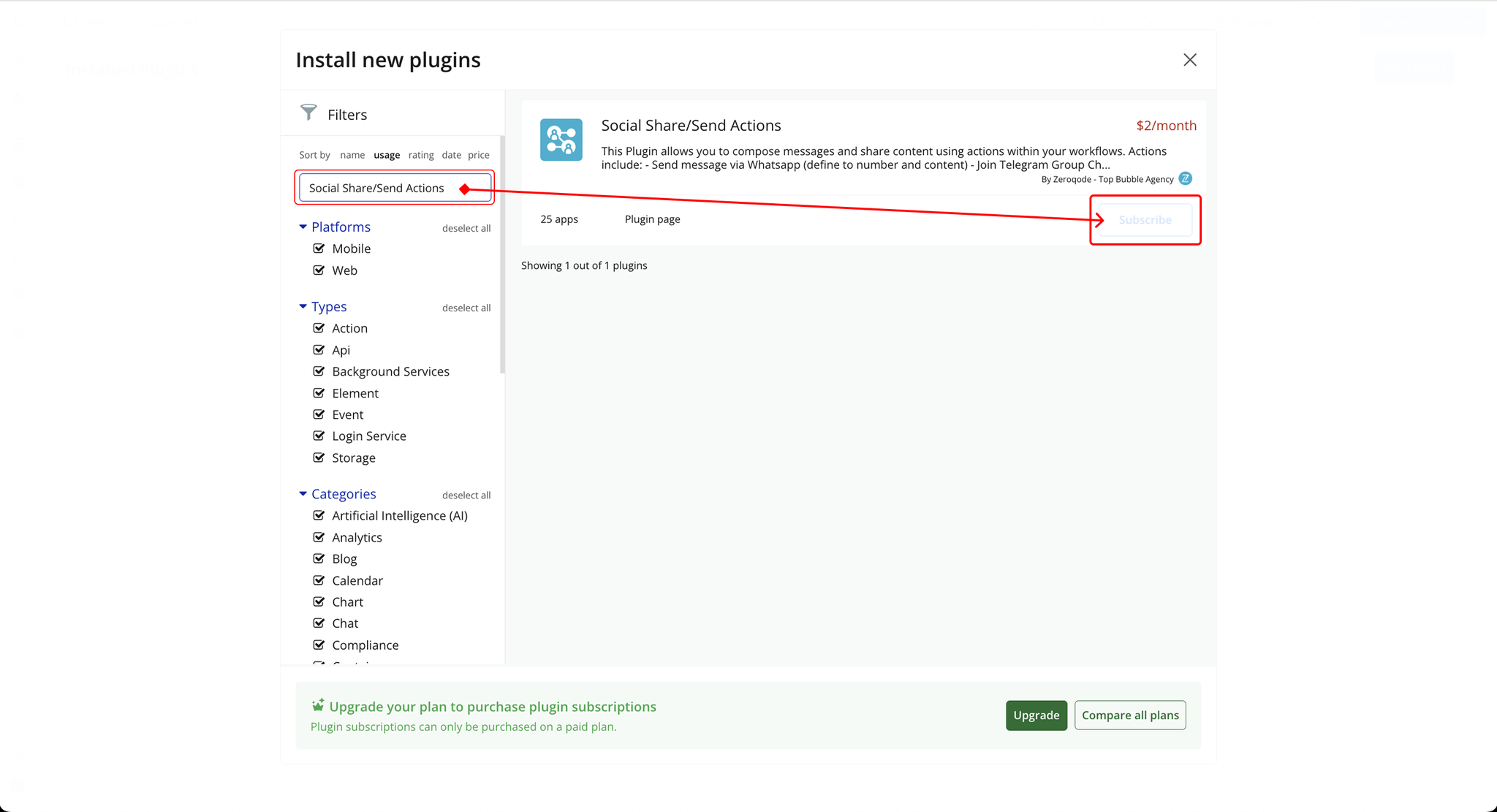
Task: Open Compare all plans
Action: (x=1129, y=715)
